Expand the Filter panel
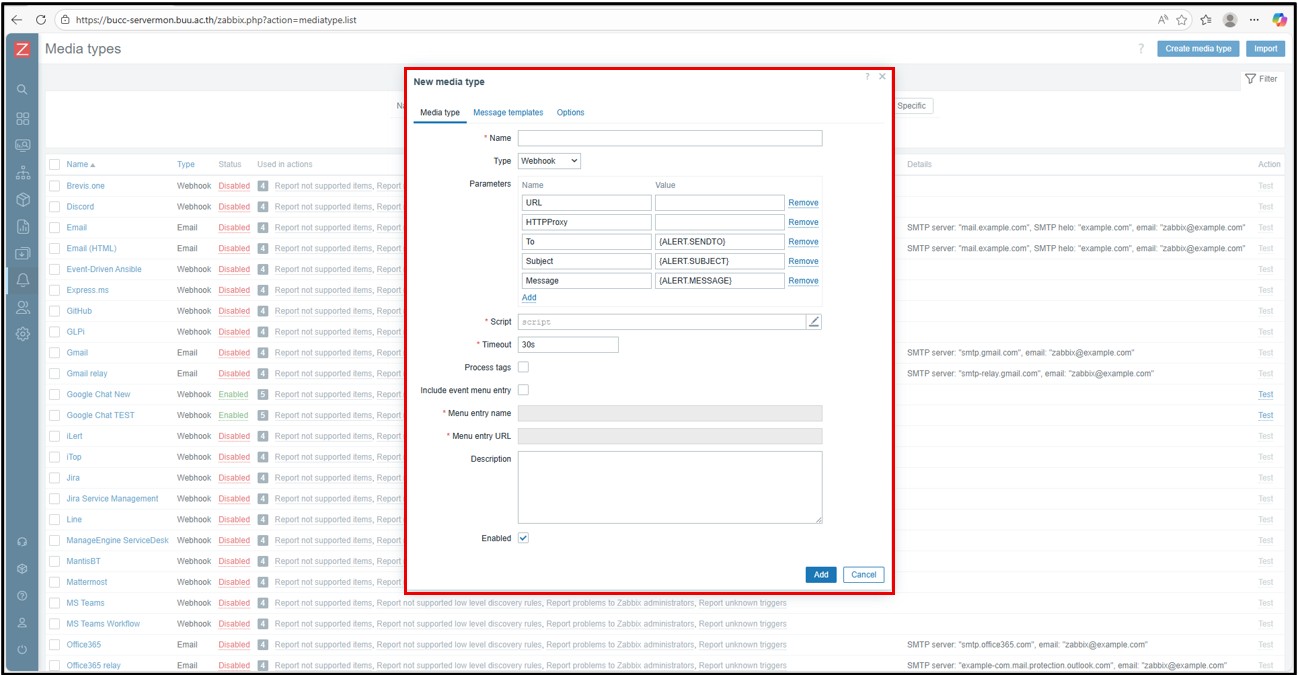This screenshot has height=675, width=1298. (1261, 79)
